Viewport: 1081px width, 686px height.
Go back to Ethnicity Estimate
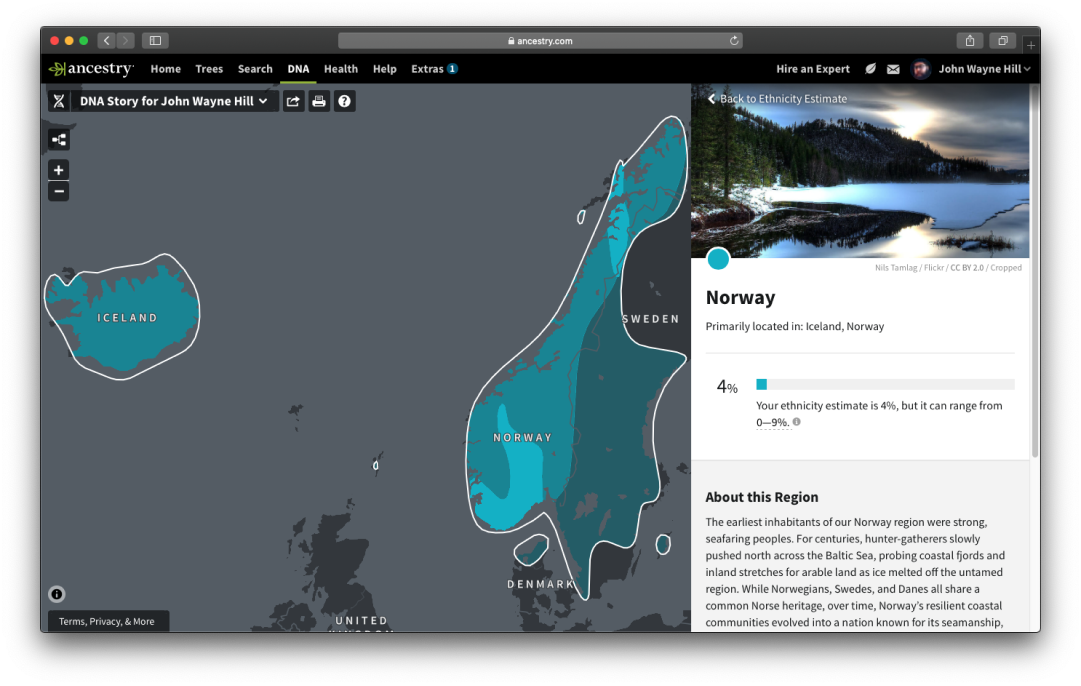click(x=777, y=99)
